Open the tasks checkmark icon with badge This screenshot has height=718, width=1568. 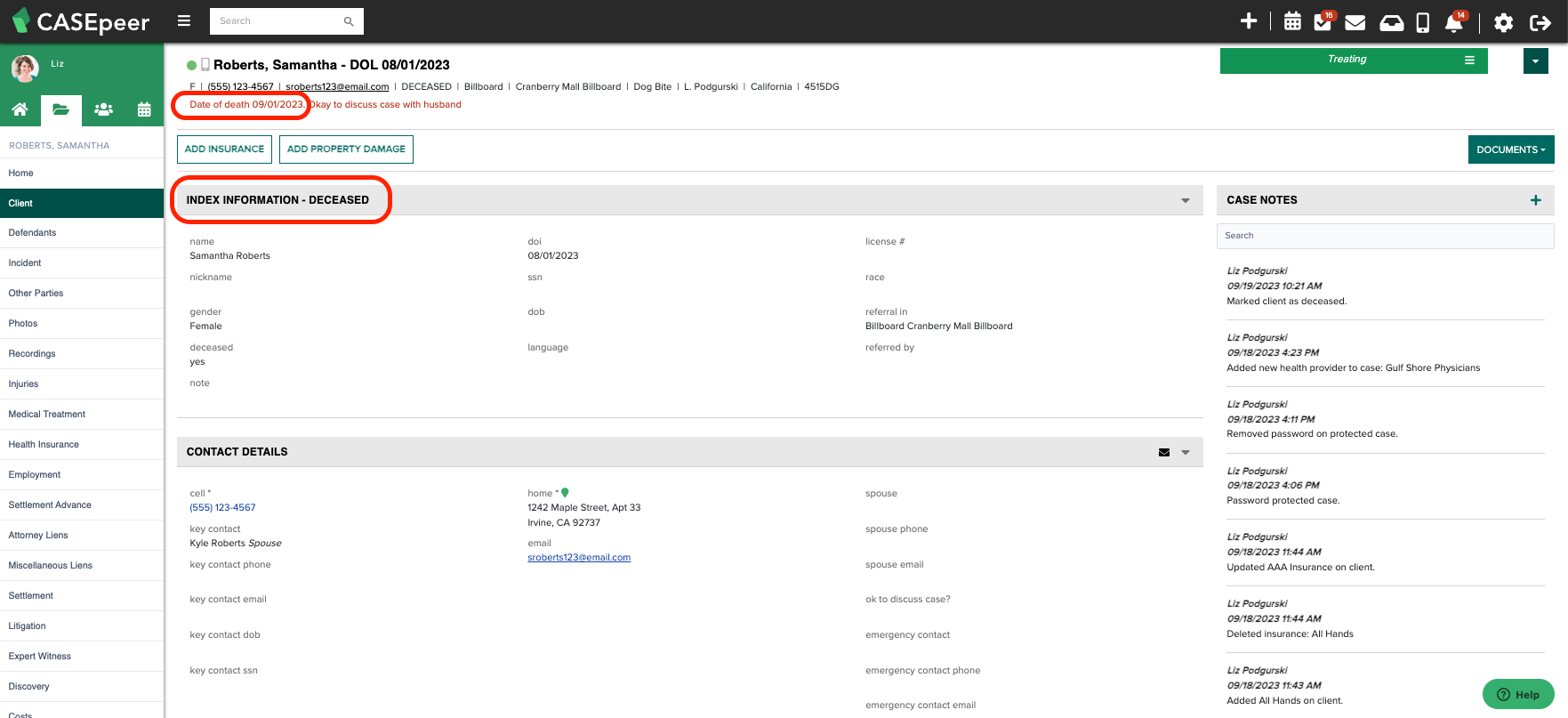pyautogui.click(x=1324, y=21)
